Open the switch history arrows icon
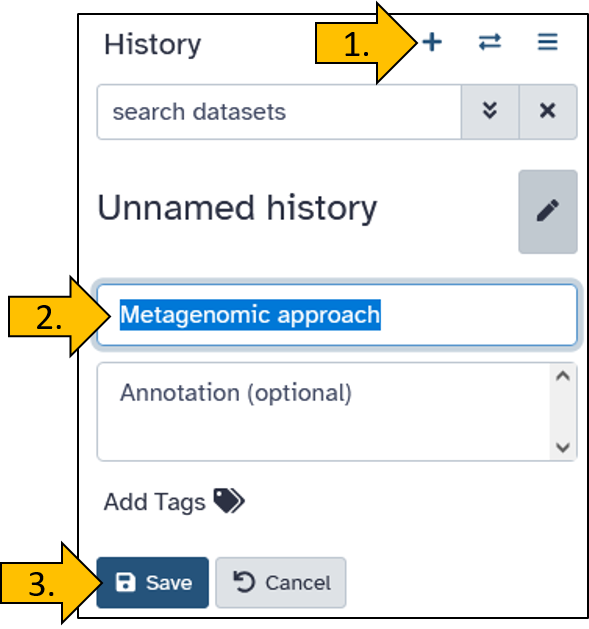The width and height of the screenshot is (589, 629). coord(490,42)
